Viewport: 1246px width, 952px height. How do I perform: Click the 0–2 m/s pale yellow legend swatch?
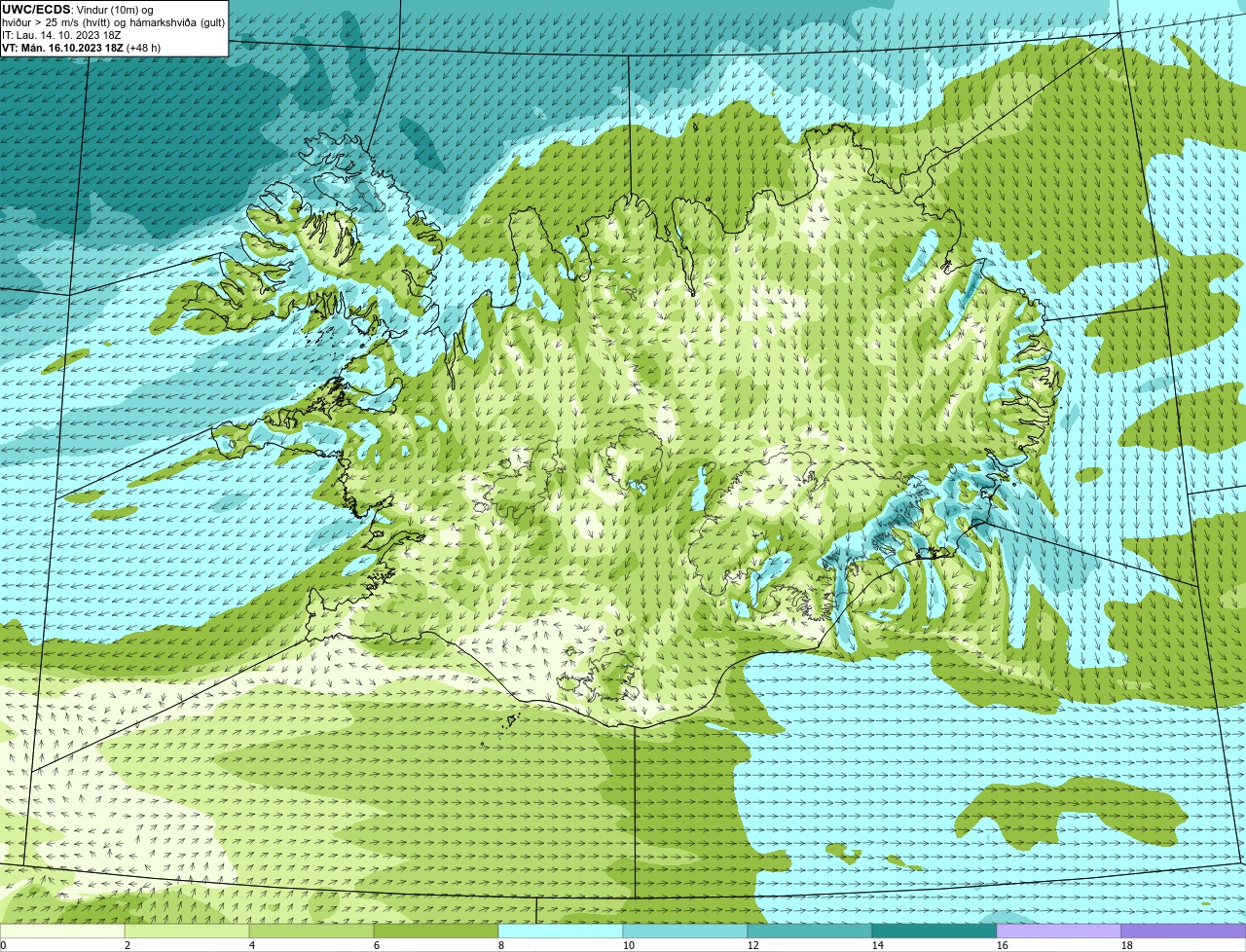tap(62, 931)
